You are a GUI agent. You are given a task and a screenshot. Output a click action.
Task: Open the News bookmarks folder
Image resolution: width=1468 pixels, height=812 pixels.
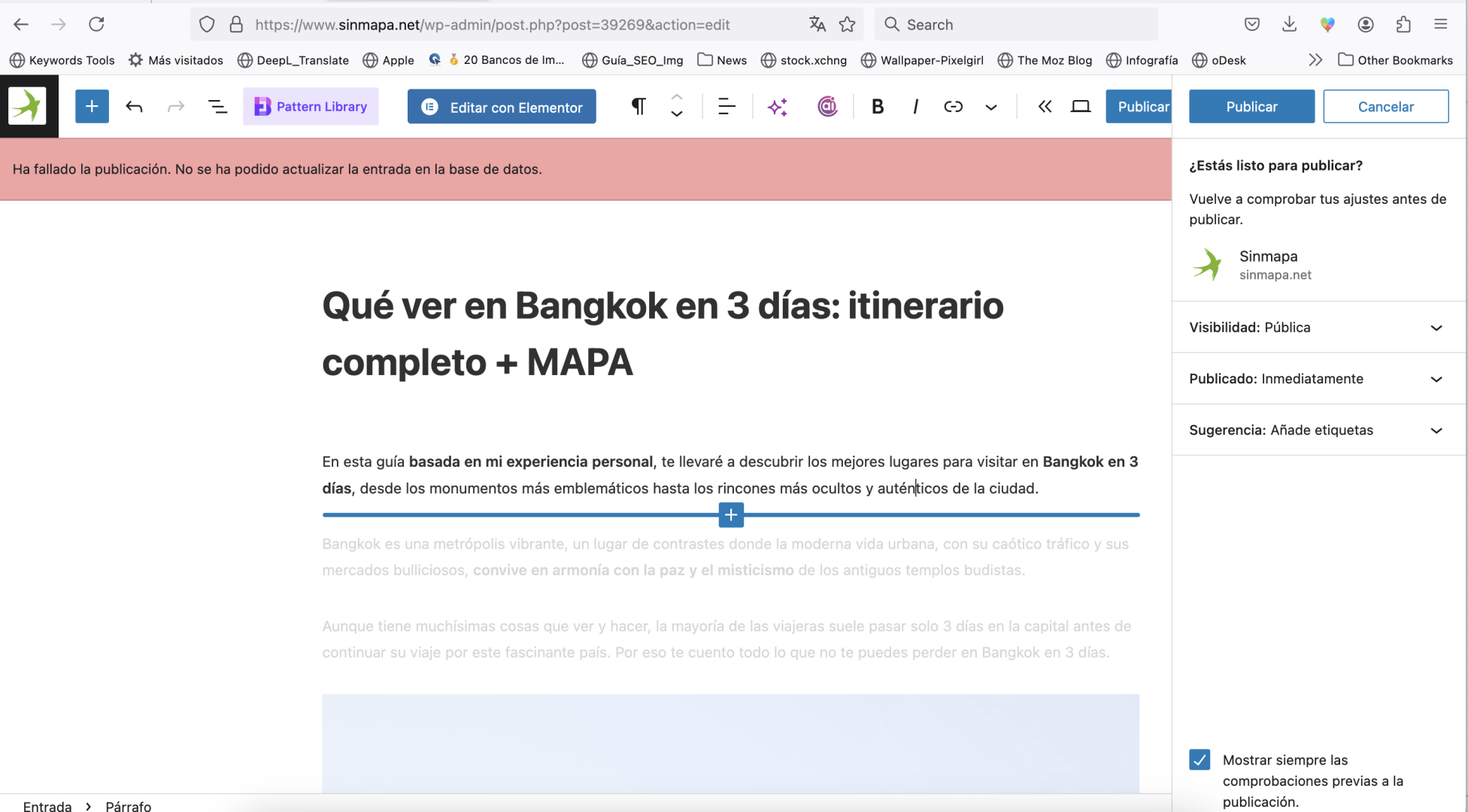pos(722,60)
